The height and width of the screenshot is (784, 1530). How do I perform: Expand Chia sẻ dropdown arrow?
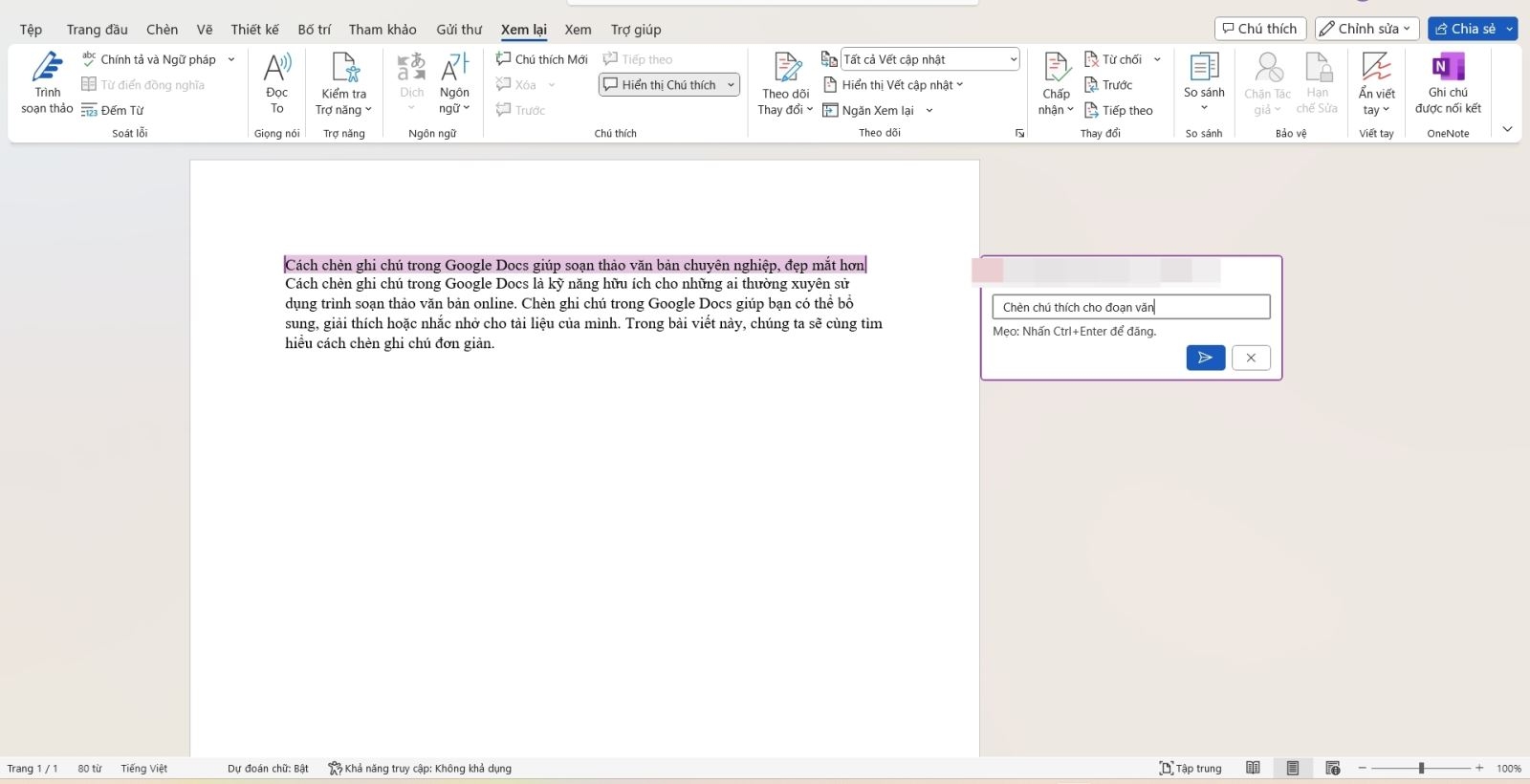[1509, 29]
